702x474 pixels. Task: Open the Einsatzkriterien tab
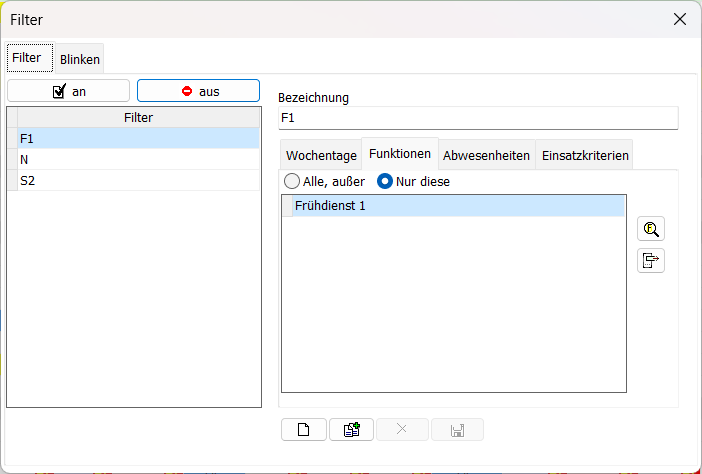point(585,155)
